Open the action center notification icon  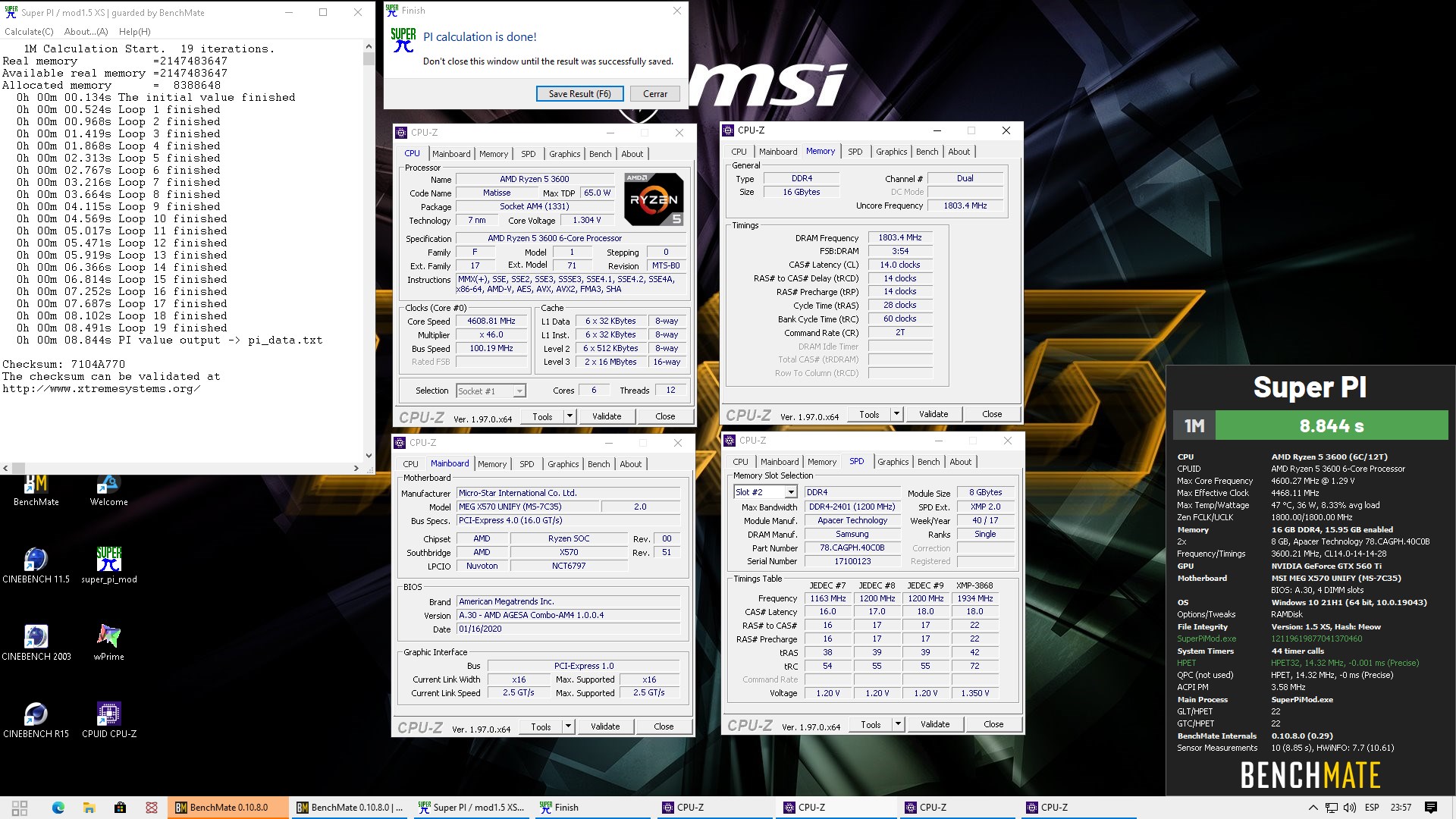[1431, 808]
